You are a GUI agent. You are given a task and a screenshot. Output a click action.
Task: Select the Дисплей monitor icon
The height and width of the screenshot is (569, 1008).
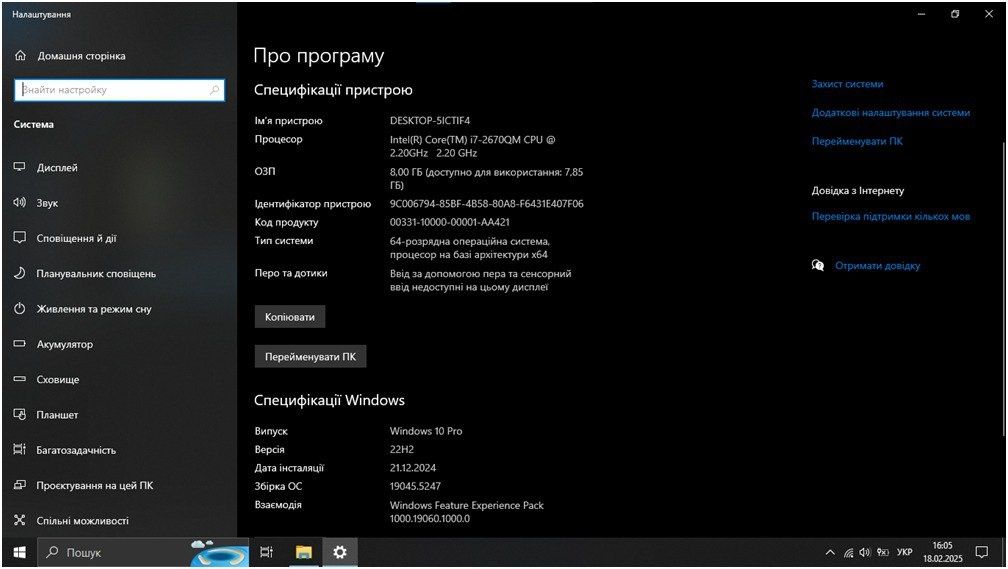pos(20,167)
